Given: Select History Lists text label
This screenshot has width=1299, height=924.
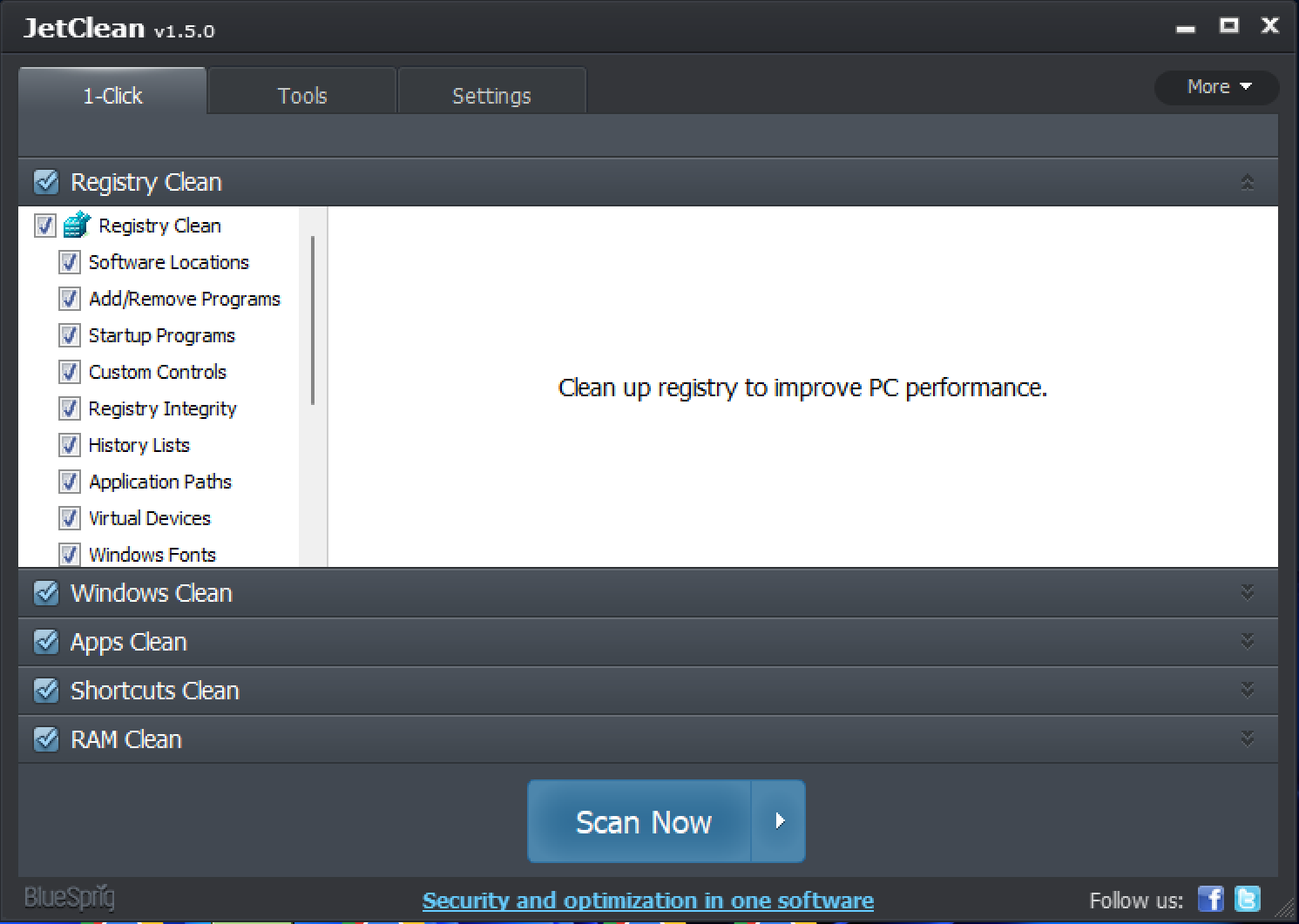Looking at the screenshot, I should pyautogui.click(x=139, y=445).
